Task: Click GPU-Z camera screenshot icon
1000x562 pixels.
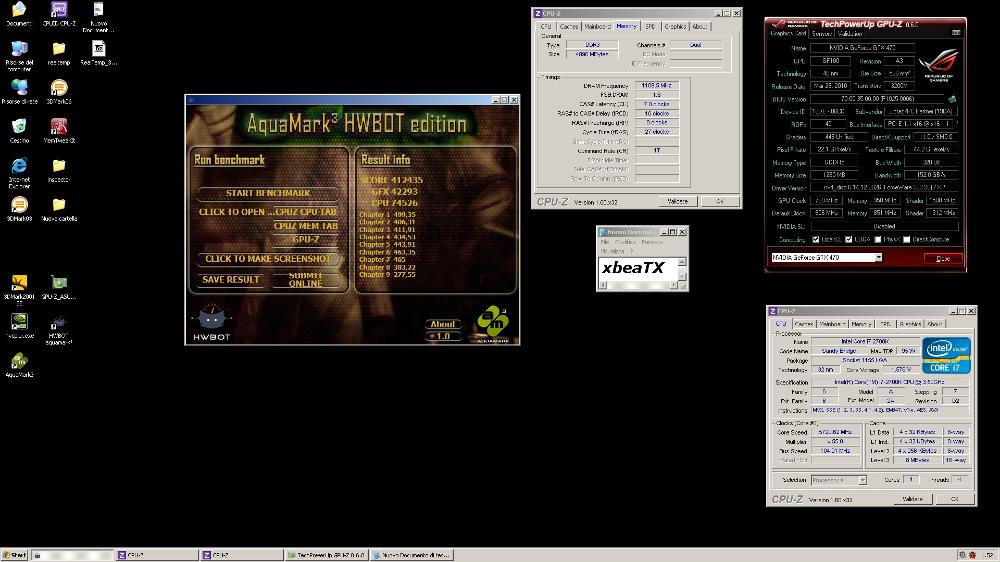Action: pyautogui.click(x=955, y=33)
